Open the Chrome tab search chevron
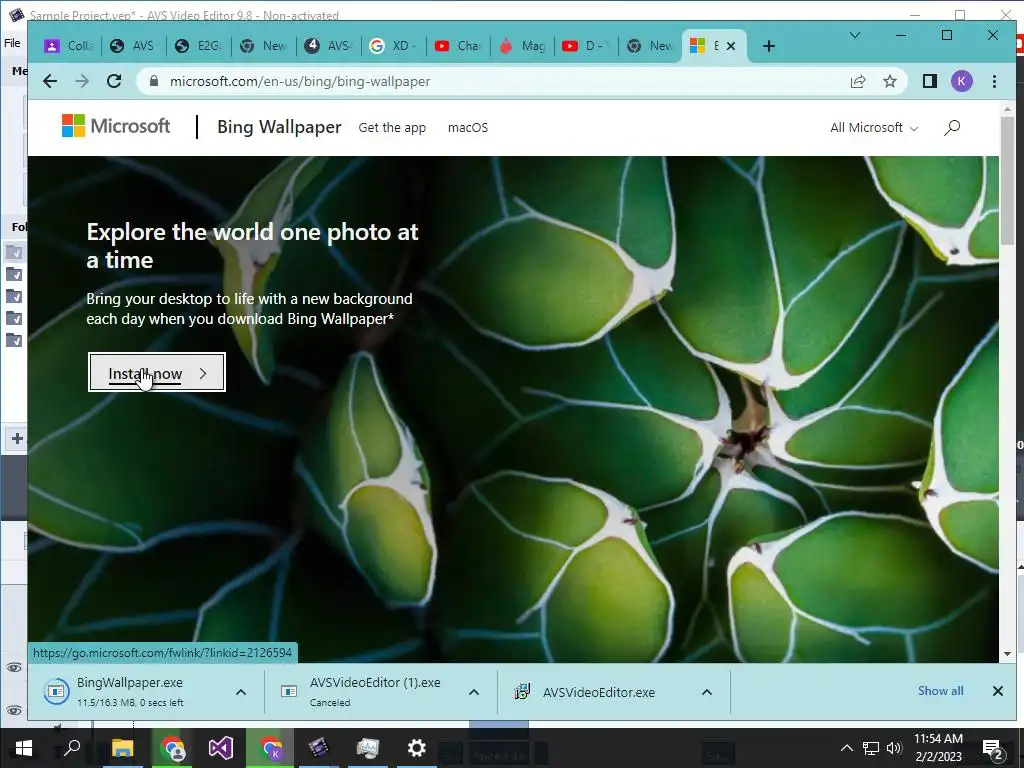Image resolution: width=1024 pixels, height=768 pixels. (854, 35)
